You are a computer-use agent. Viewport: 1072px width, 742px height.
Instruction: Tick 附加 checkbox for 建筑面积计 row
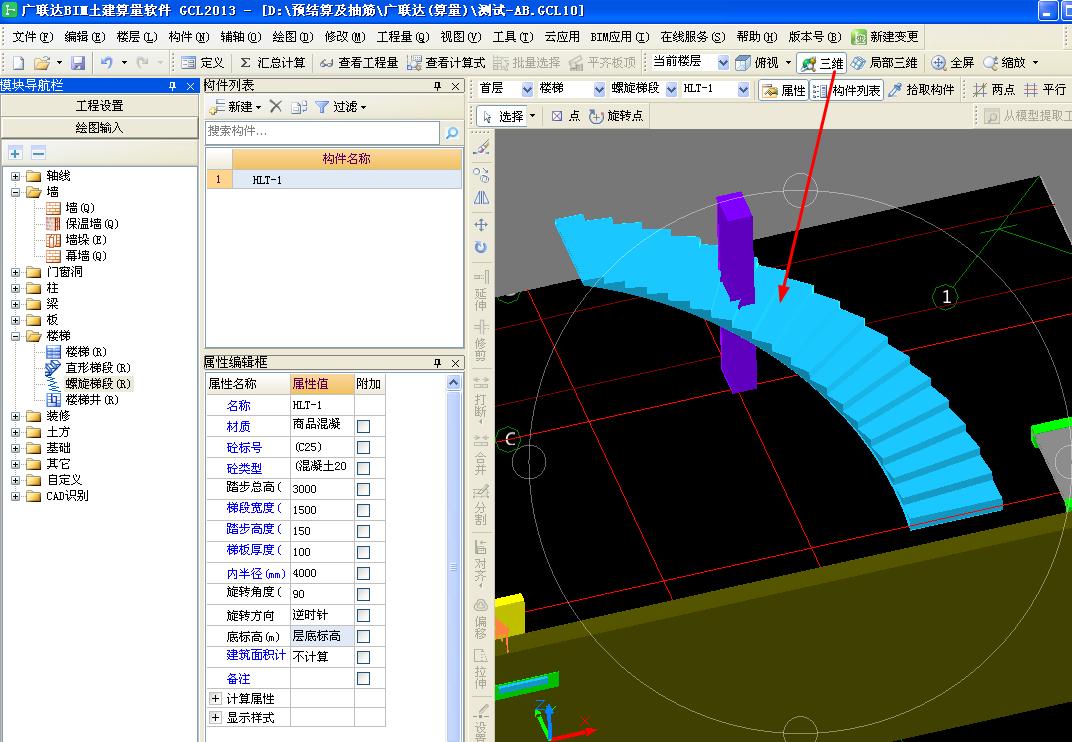pyautogui.click(x=364, y=657)
